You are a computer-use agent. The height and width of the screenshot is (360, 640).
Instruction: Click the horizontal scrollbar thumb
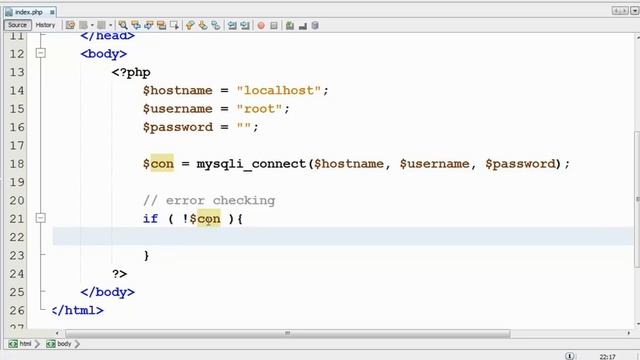pyautogui.click(x=287, y=333)
